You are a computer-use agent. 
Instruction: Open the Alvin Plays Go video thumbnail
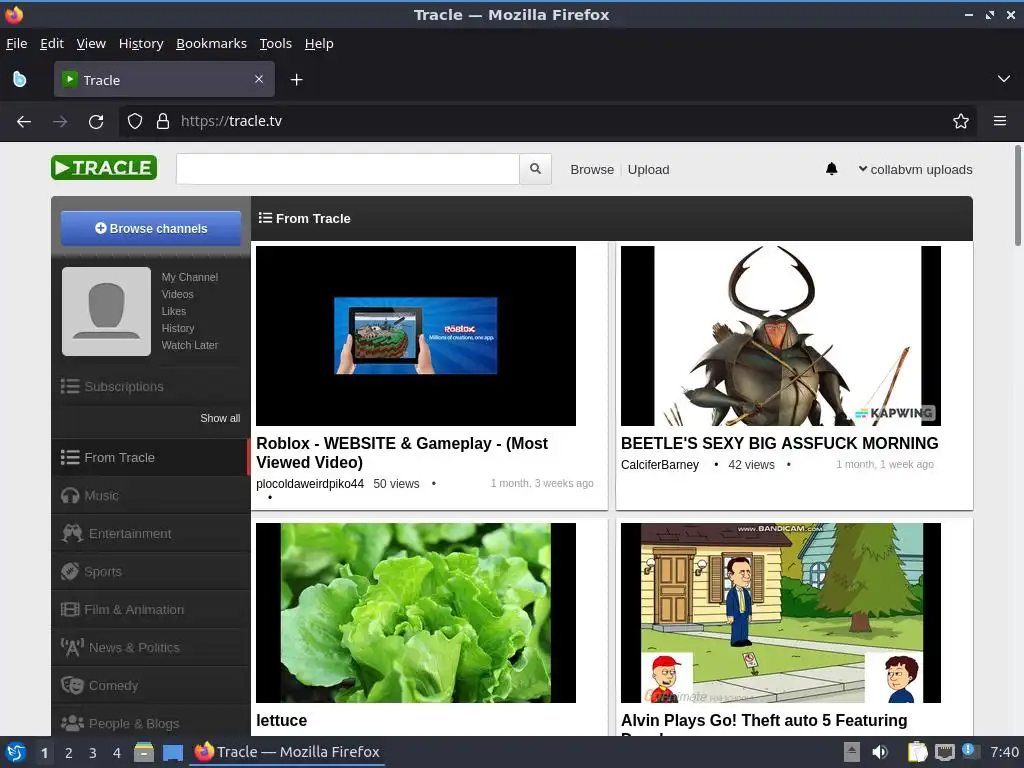click(780, 613)
